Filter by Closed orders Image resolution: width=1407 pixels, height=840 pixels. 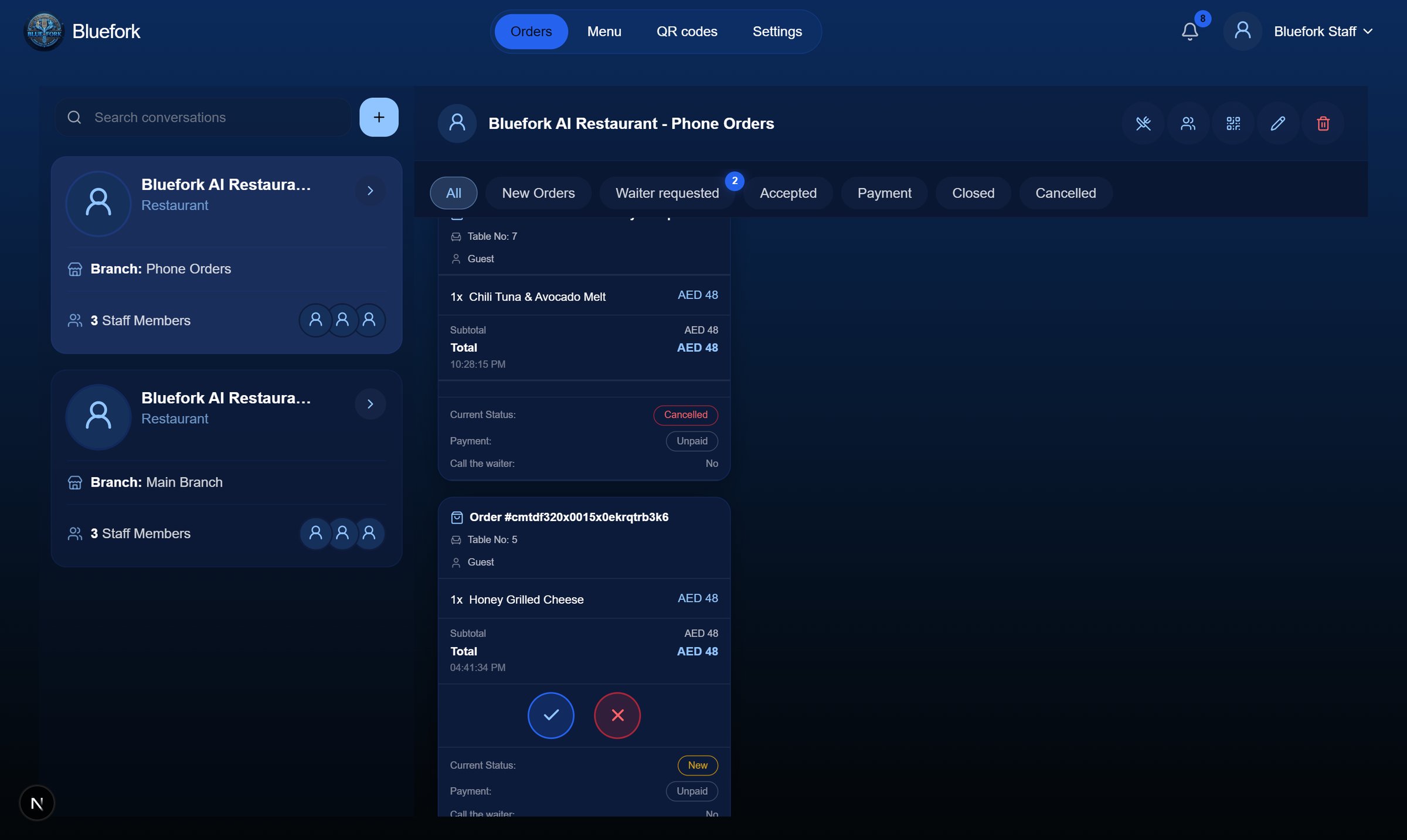(973, 193)
